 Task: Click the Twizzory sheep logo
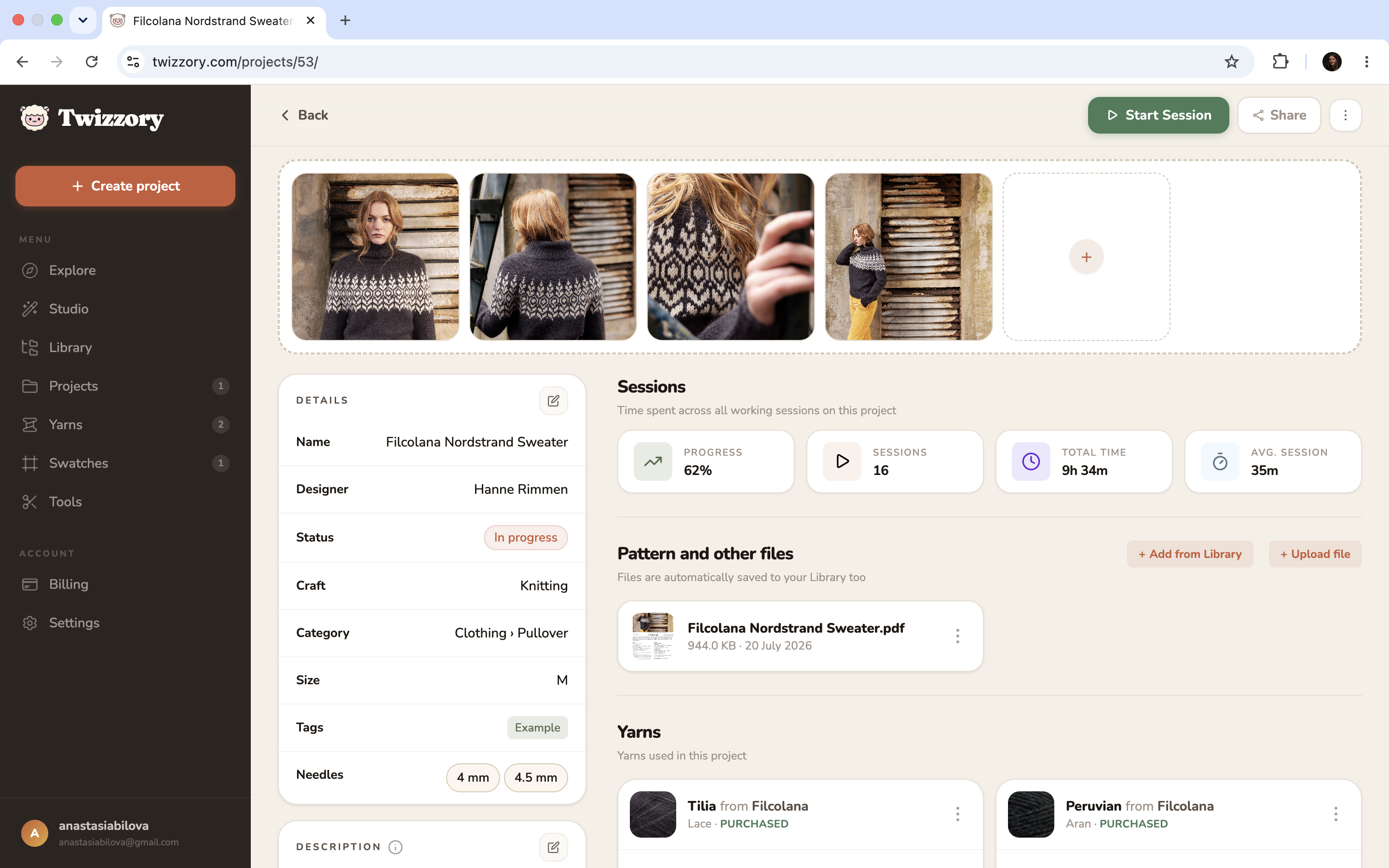(x=34, y=118)
